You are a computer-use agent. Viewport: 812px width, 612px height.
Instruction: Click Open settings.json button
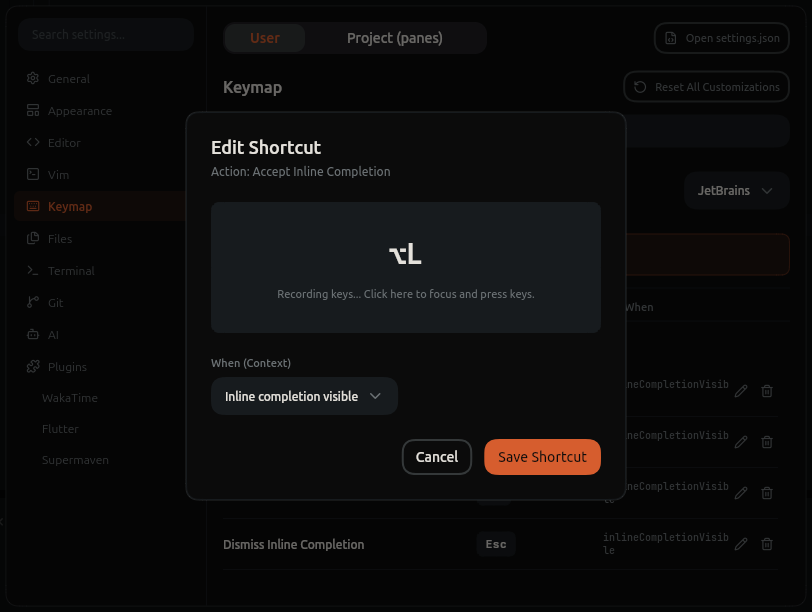click(721, 38)
